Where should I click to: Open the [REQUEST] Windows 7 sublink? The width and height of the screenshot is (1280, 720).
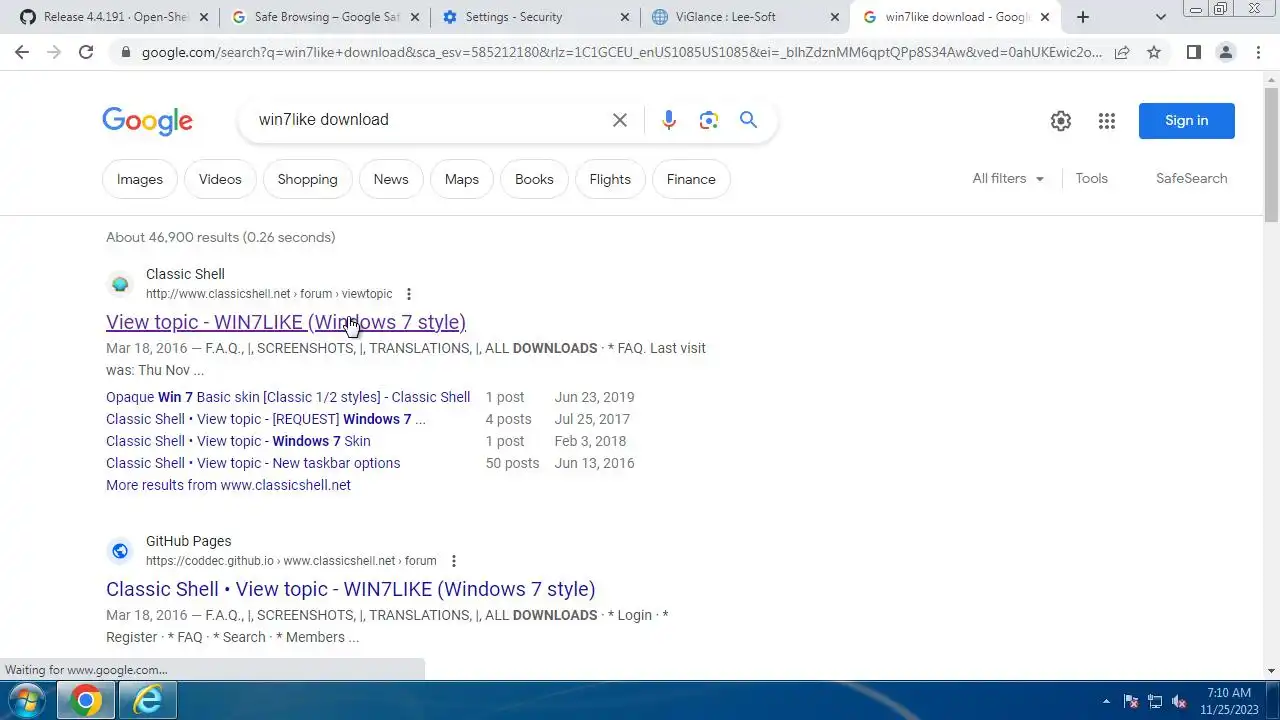266,419
